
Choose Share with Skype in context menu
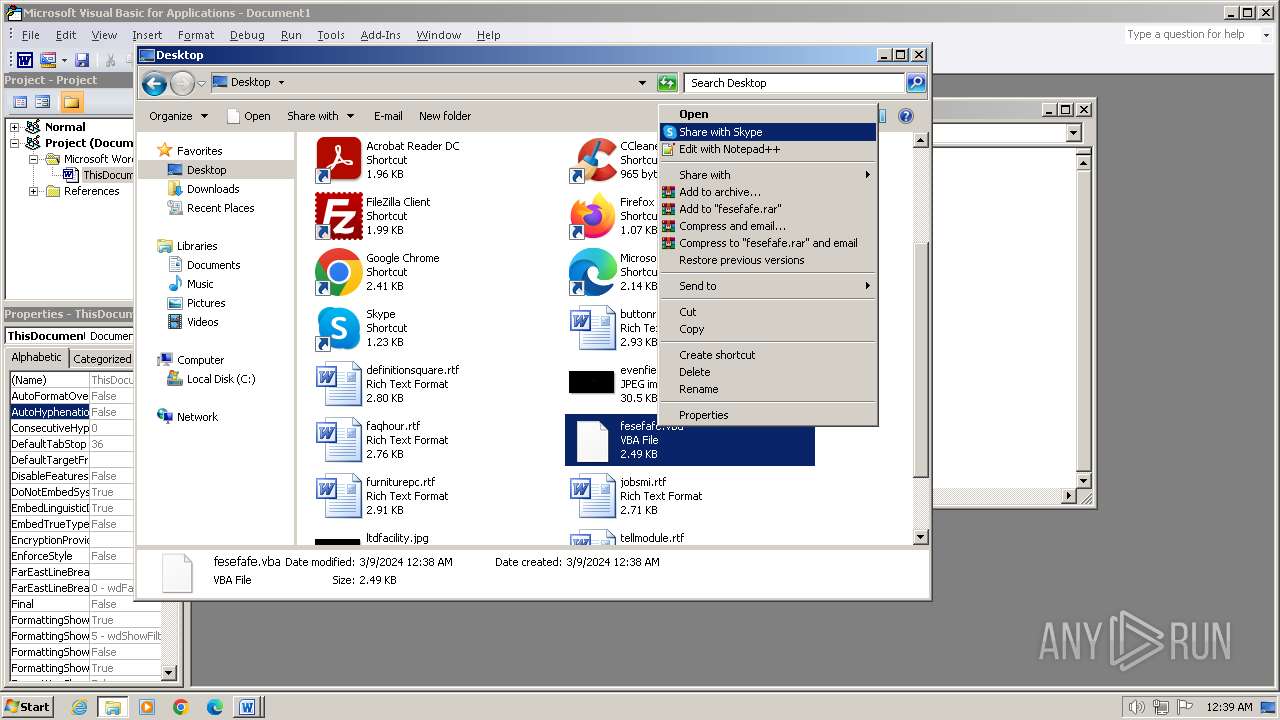768,132
